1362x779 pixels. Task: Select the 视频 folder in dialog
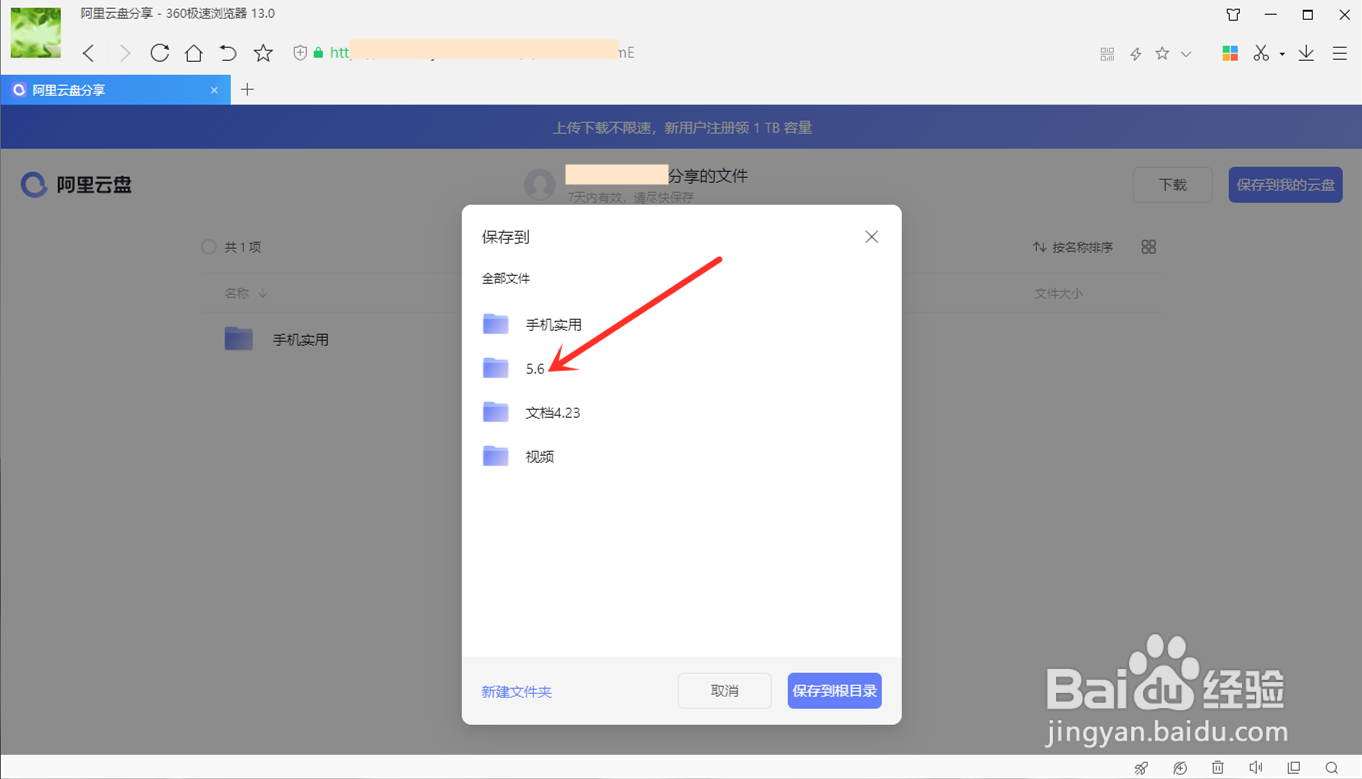[x=681, y=456]
